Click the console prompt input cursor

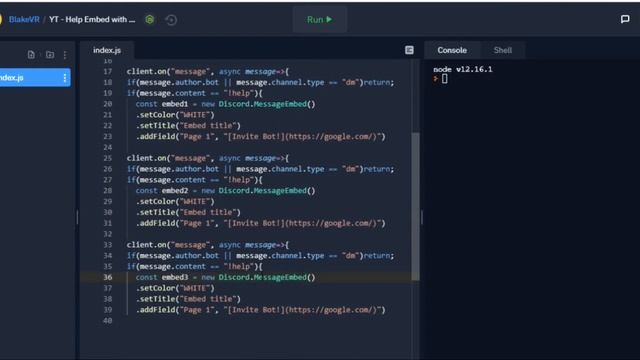pos(444,79)
